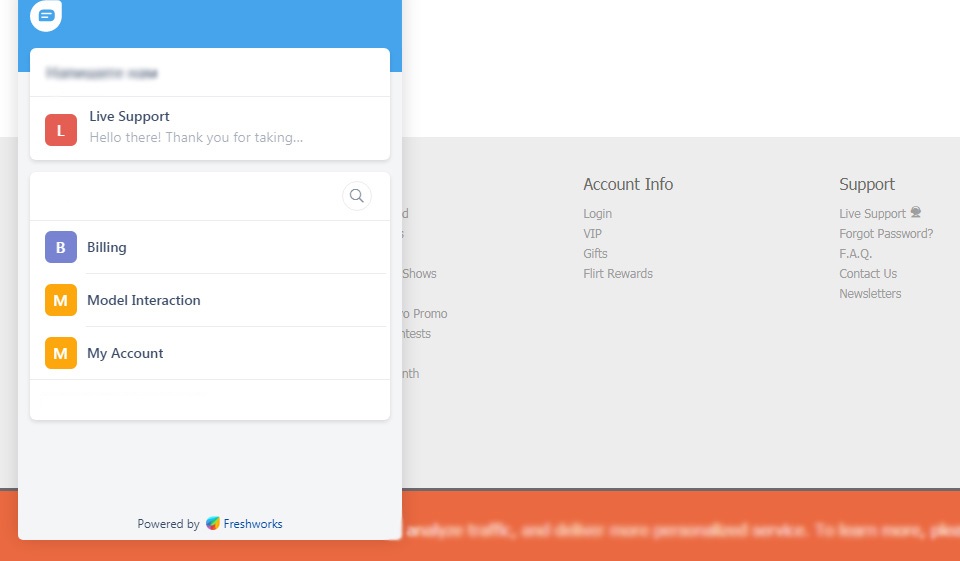Image resolution: width=960 pixels, height=561 pixels.
Task: Open the F.A.Q. link under Support
Action: (x=856, y=254)
